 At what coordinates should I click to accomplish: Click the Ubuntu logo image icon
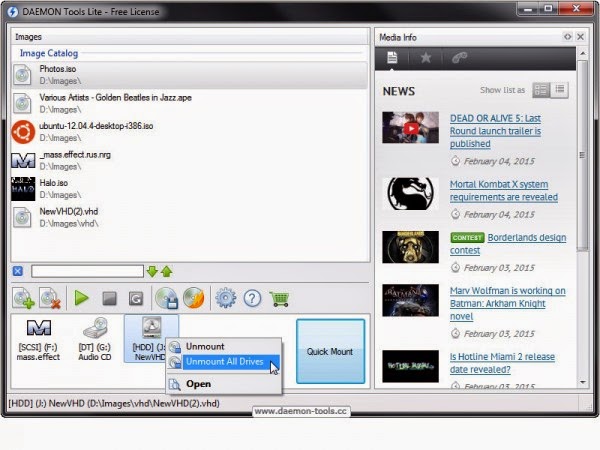click(x=23, y=132)
